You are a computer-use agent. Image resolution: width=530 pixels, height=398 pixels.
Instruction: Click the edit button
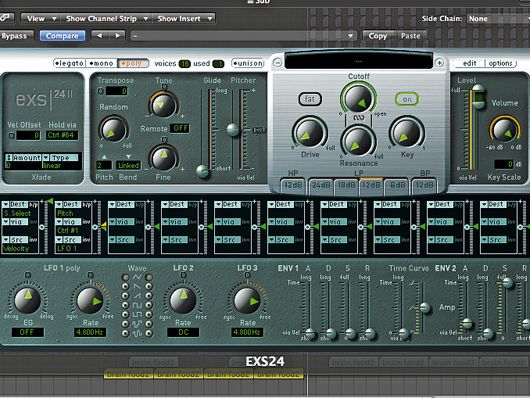469,63
